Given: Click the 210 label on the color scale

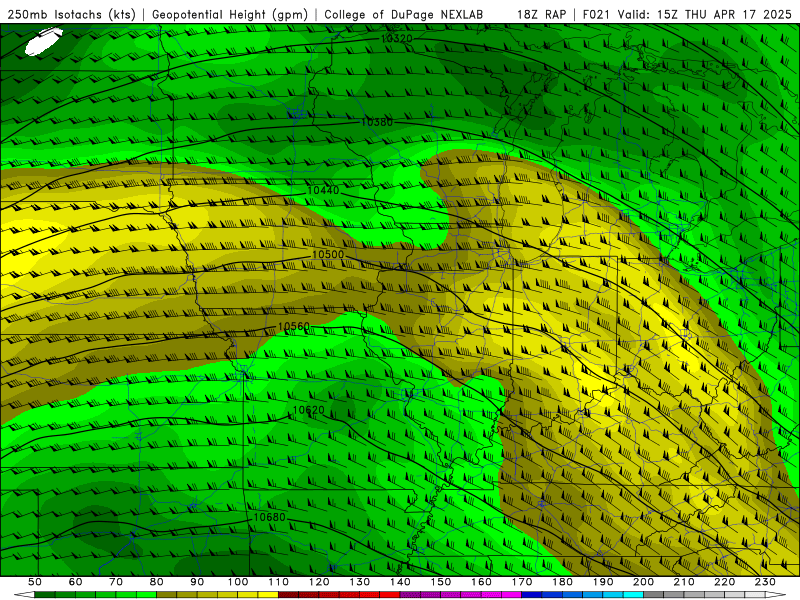Looking at the screenshot, I should tap(684, 582).
